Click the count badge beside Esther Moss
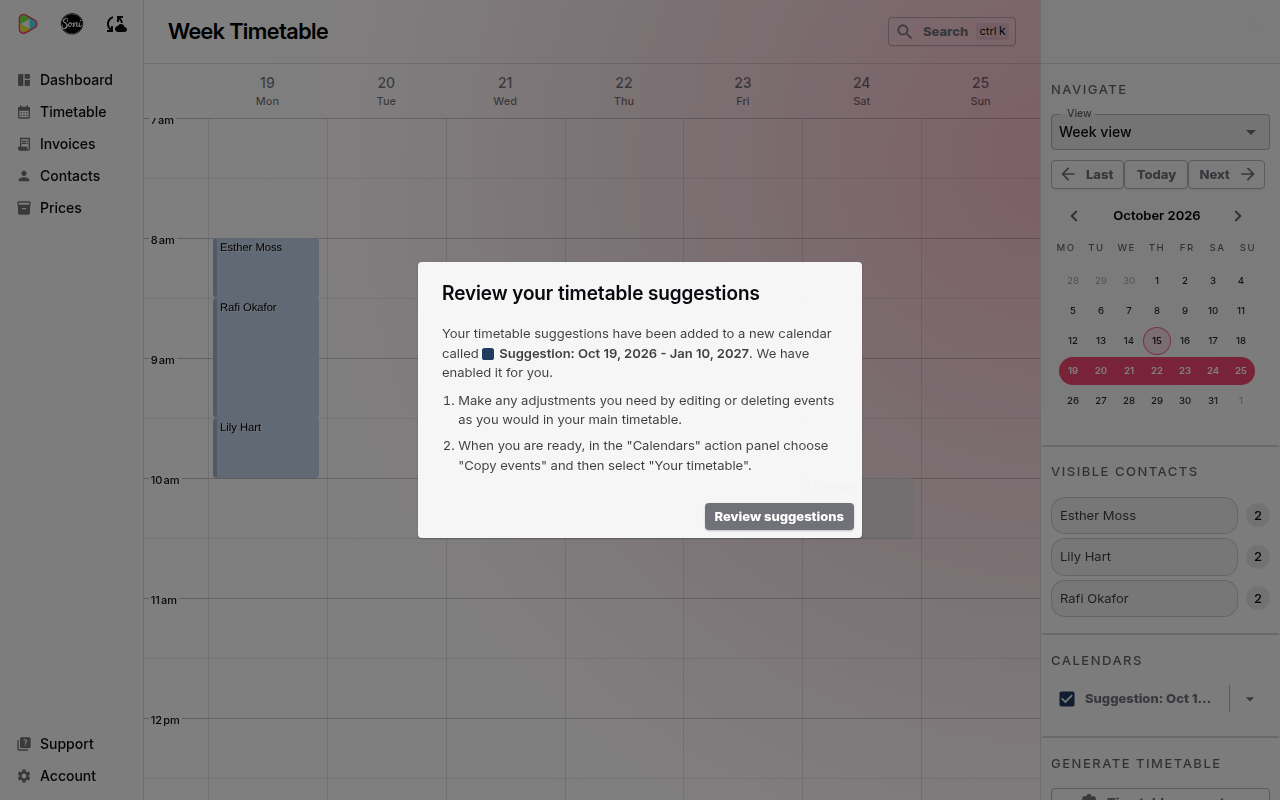1280x800 pixels. 1258,516
